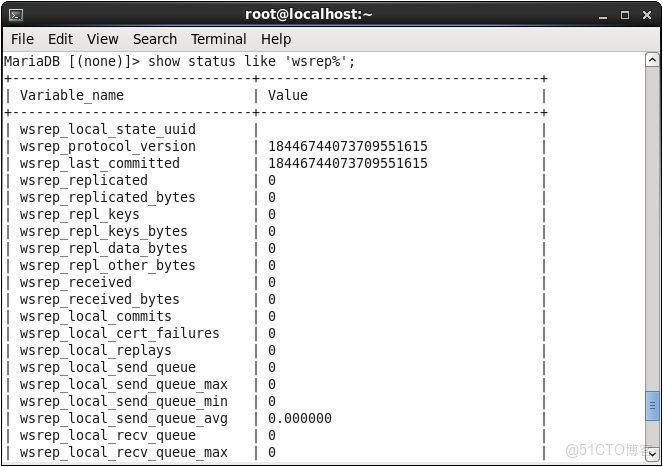Maximize the terminal window

[625, 14]
